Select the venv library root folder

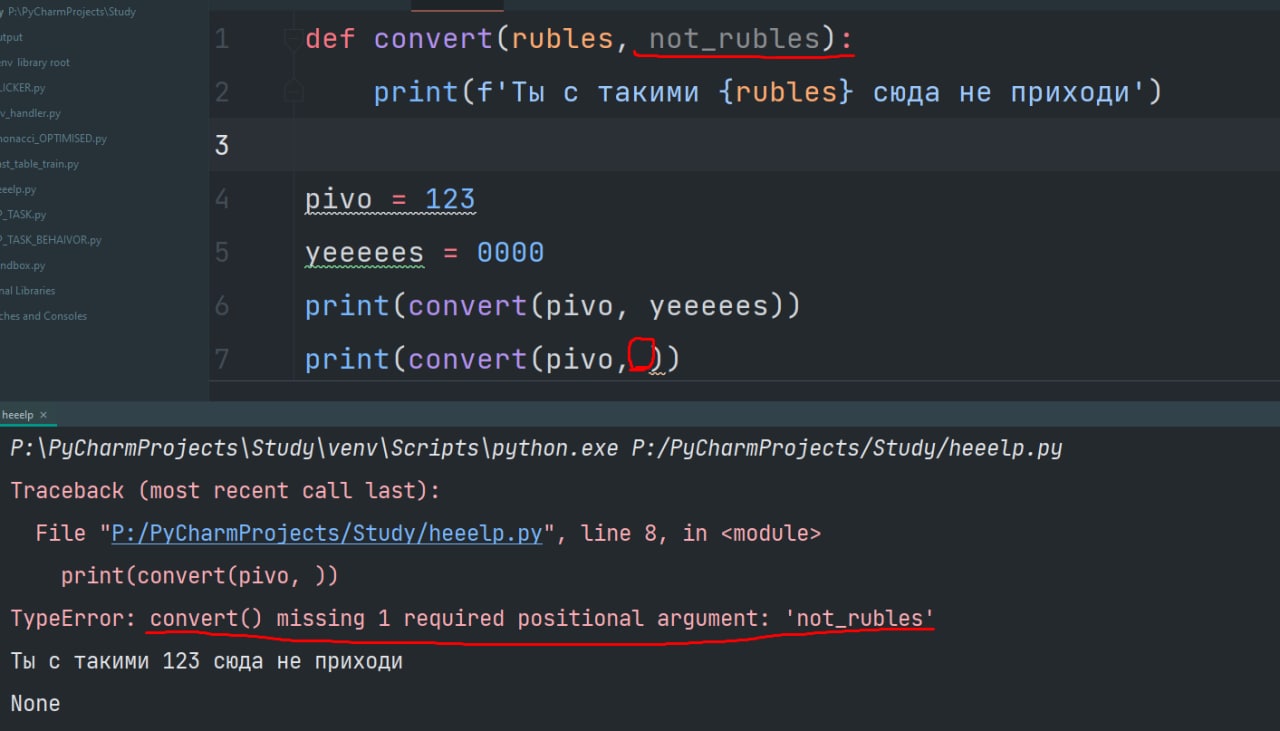tap(35, 62)
